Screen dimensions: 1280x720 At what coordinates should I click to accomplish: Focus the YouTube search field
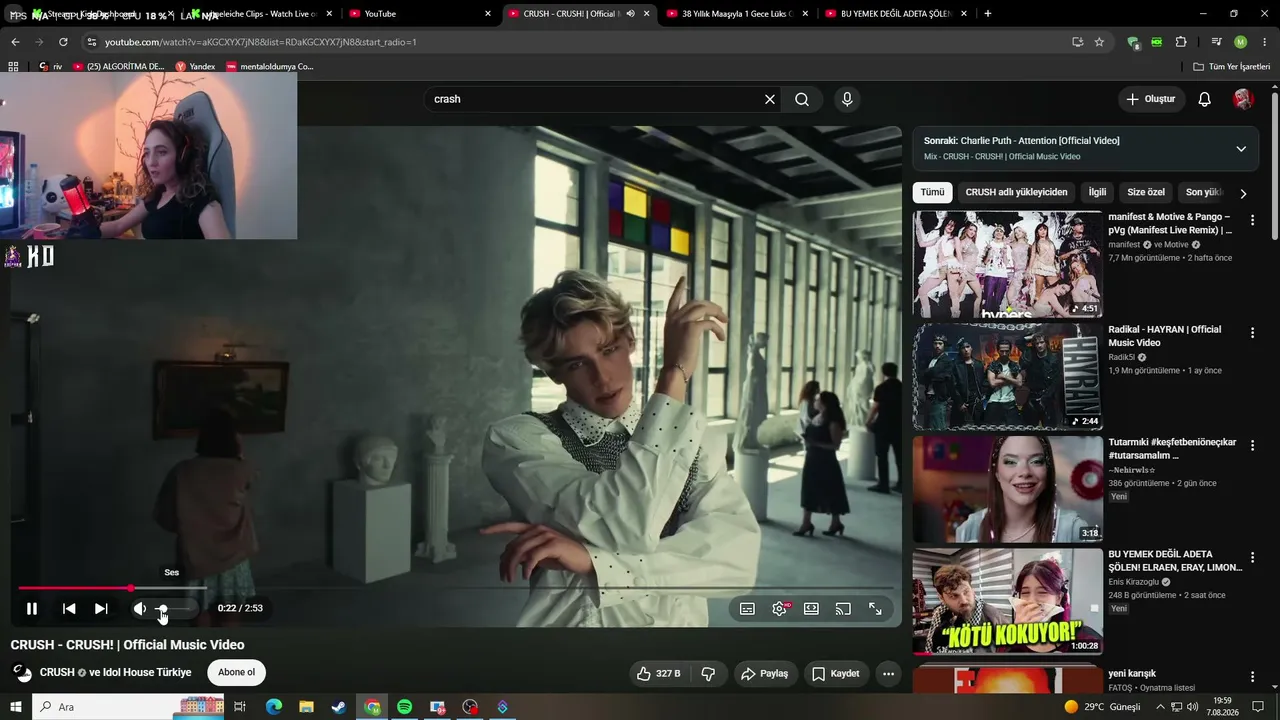593,99
